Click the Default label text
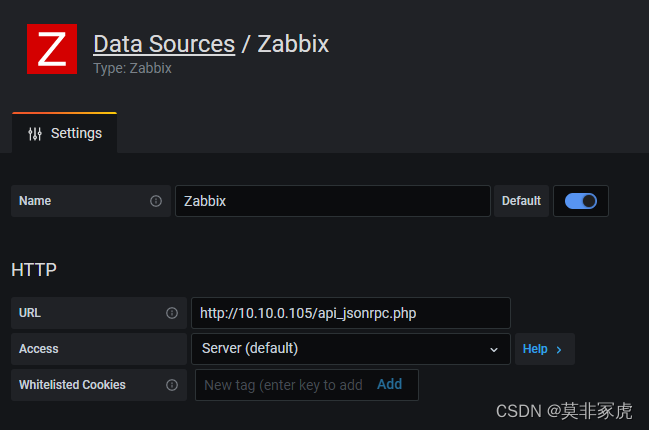The height and width of the screenshot is (430, 649). pyautogui.click(x=521, y=201)
